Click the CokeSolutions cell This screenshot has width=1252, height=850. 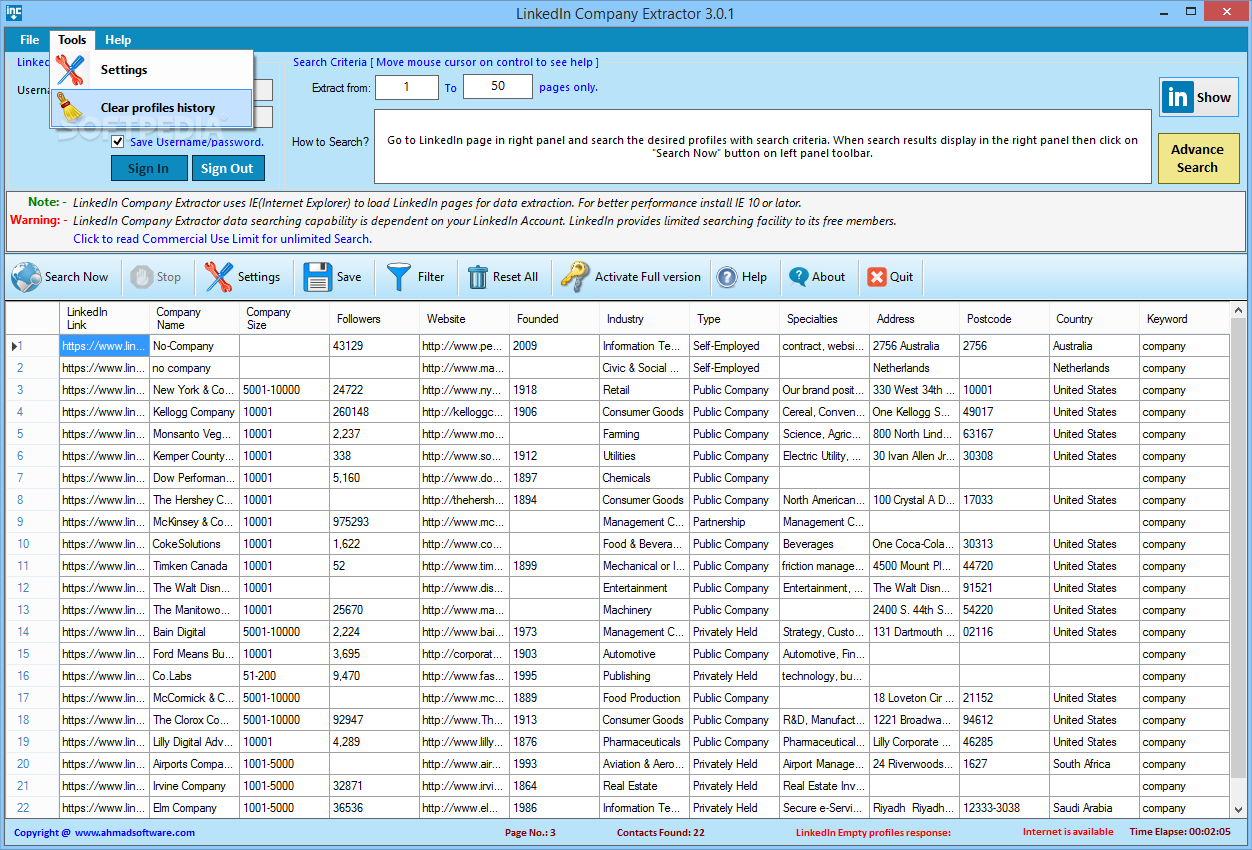pos(194,544)
